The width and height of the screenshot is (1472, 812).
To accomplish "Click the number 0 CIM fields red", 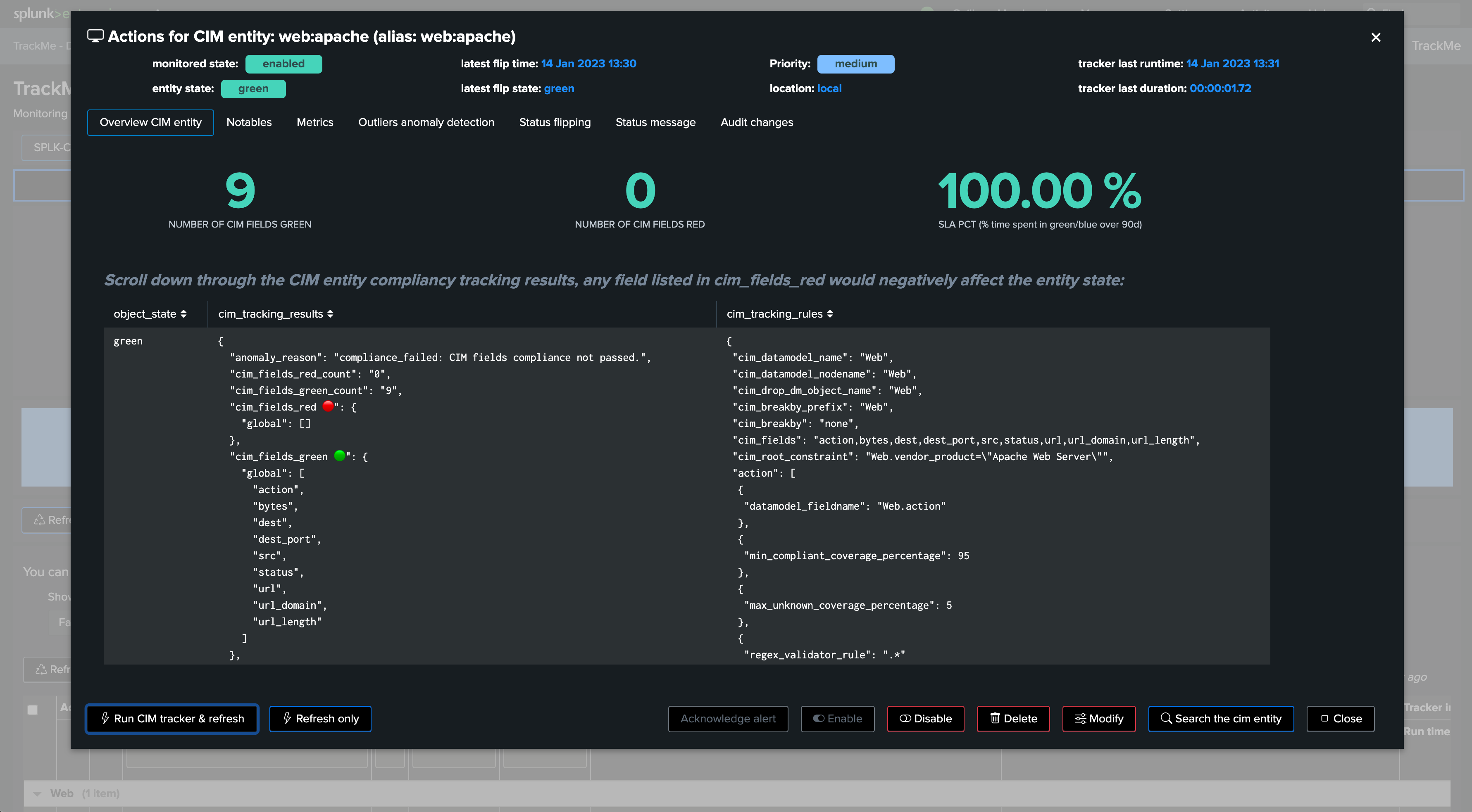I will (x=640, y=191).
